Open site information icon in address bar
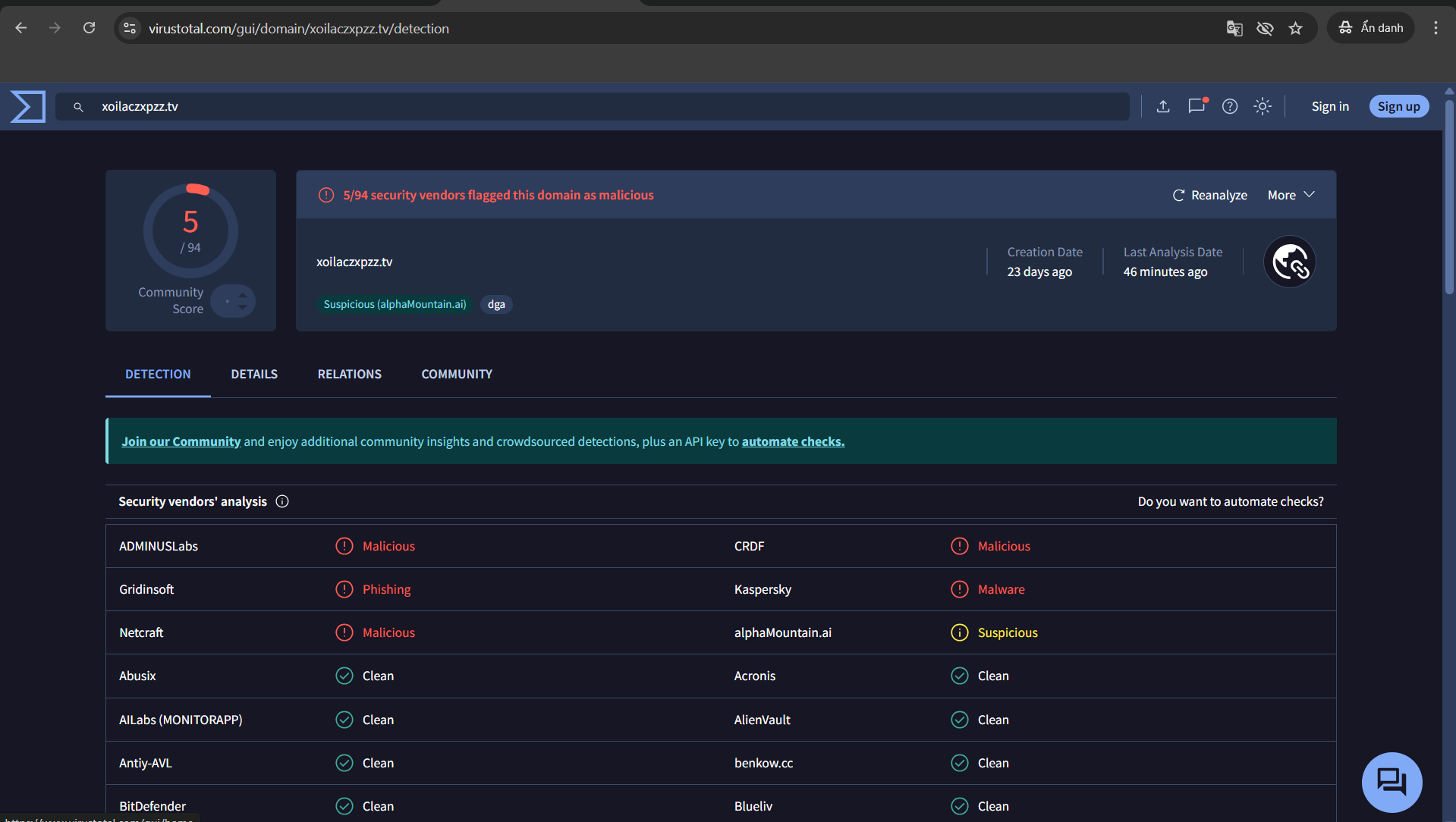The image size is (1456, 822). pyautogui.click(x=130, y=28)
